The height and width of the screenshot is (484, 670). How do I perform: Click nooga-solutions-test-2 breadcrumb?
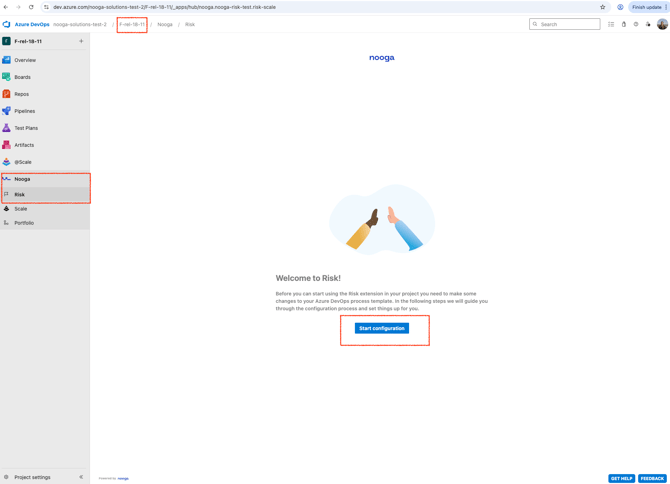tap(80, 24)
